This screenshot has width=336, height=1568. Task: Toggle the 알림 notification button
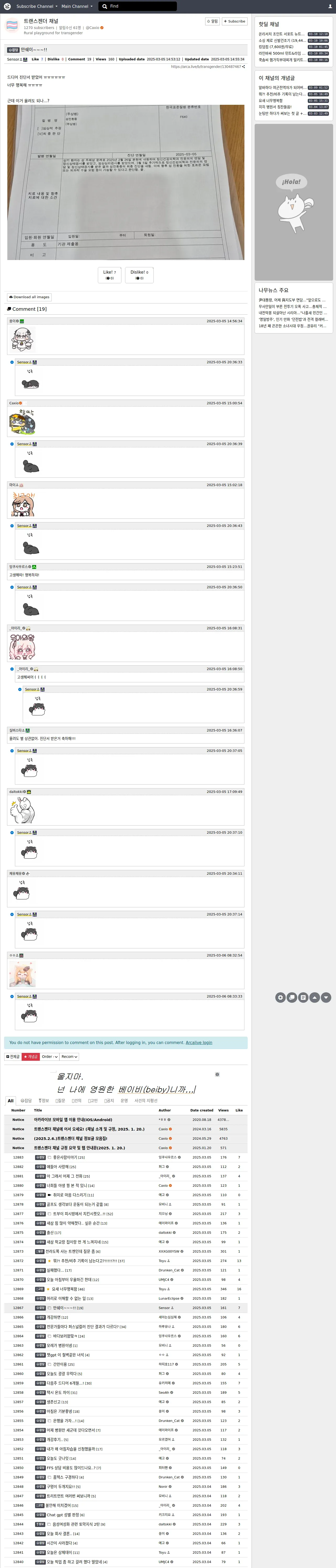click(212, 21)
